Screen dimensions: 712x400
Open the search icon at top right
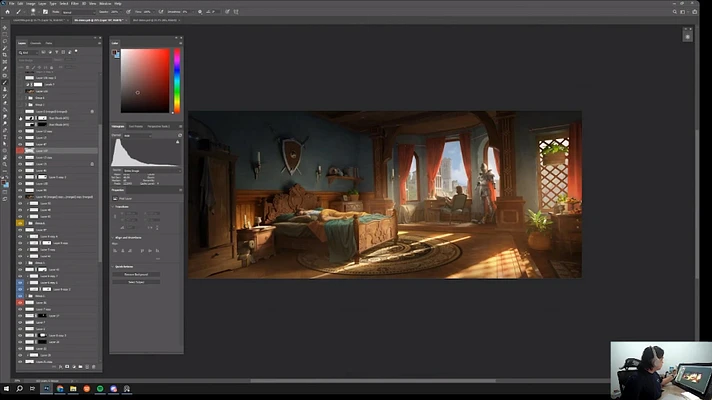pos(675,12)
